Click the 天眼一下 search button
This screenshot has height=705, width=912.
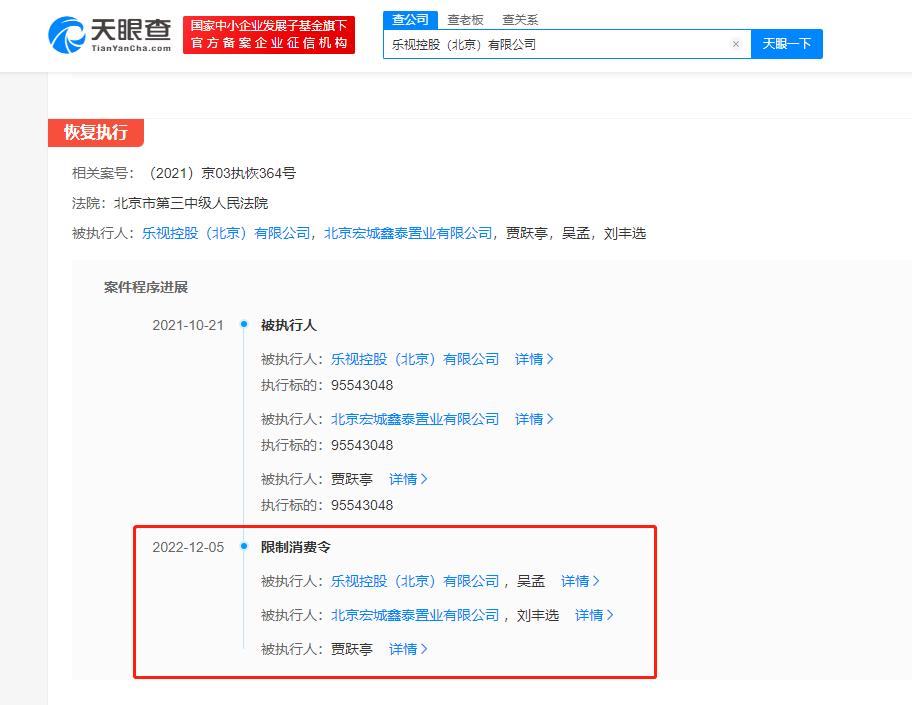(786, 44)
